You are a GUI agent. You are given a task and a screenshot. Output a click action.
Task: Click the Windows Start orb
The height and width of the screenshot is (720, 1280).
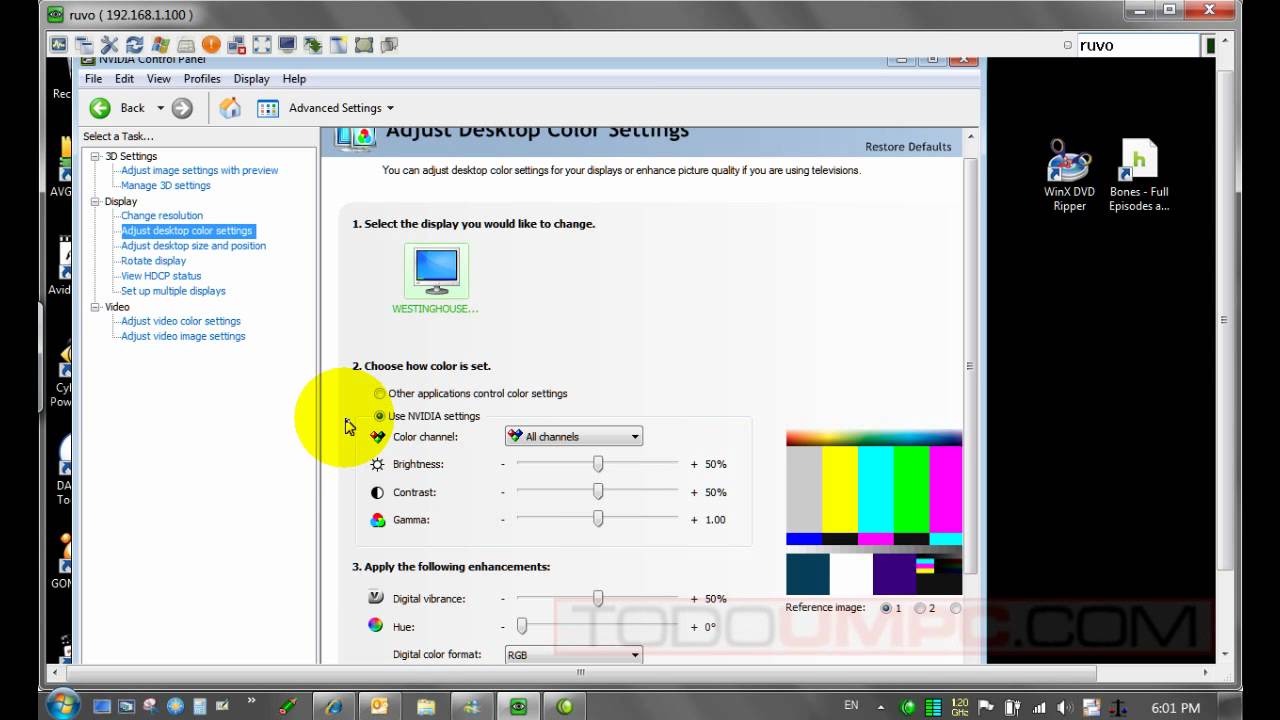[x=63, y=706]
